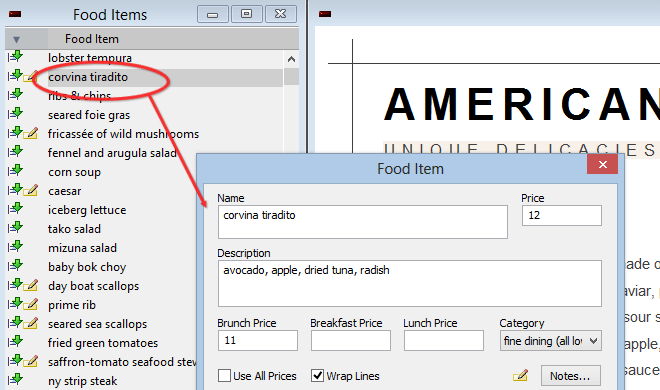This screenshot has width=660, height=390.
Task: Open the Category dropdown
Action: pyautogui.click(x=551, y=341)
